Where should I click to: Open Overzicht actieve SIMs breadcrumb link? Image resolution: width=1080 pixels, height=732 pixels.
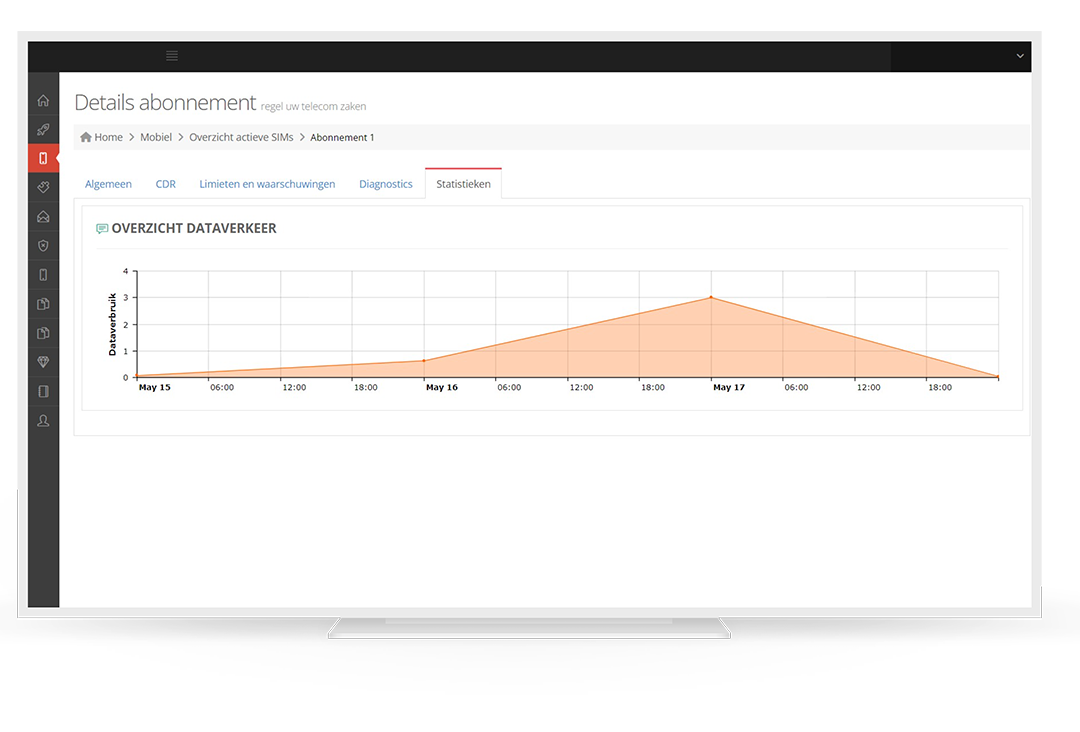[x=241, y=137]
